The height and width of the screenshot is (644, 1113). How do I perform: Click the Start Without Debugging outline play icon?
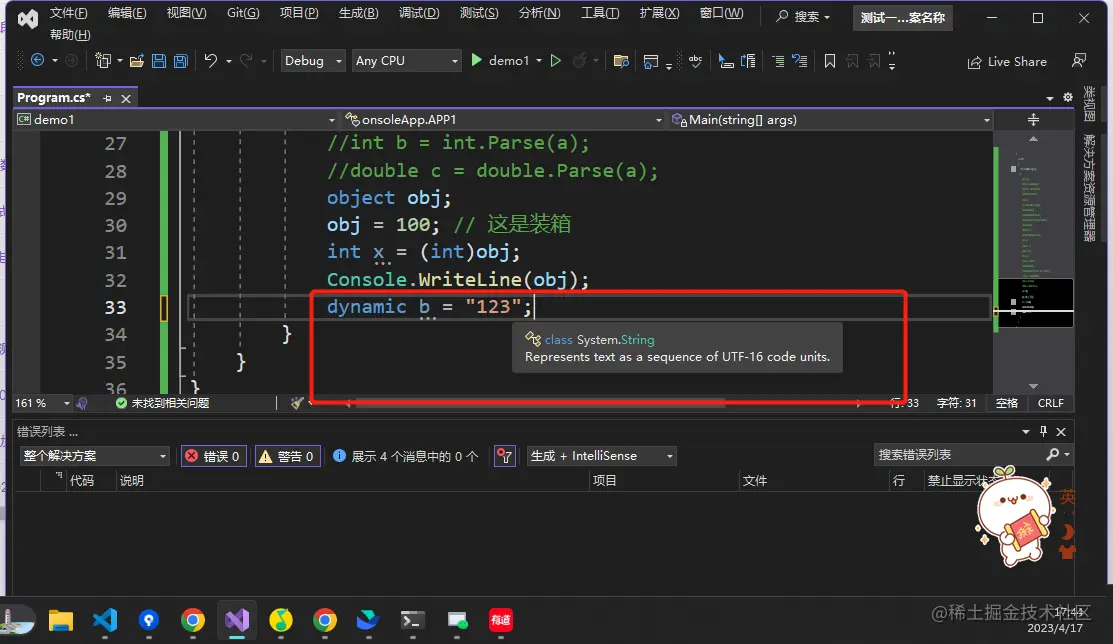(556, 61)
